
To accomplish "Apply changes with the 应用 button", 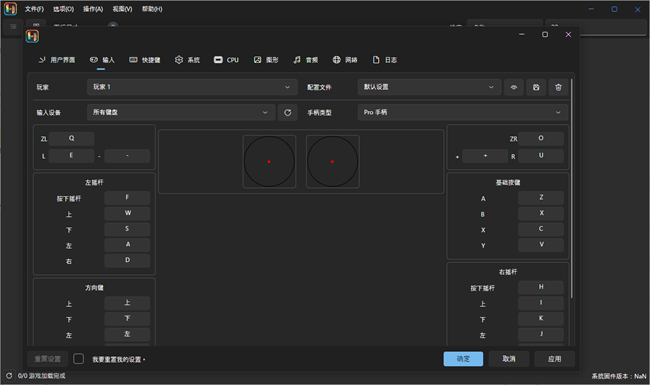I will 554,359.
